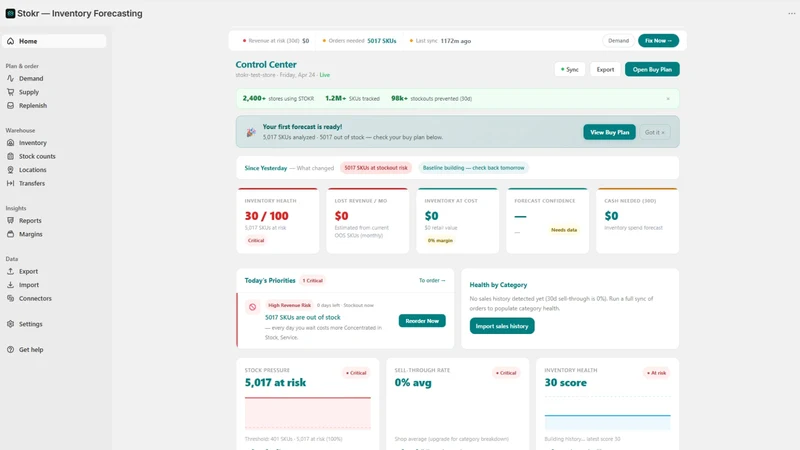
Task: Go to Home in the sidebar
Action: click(54, 41)
